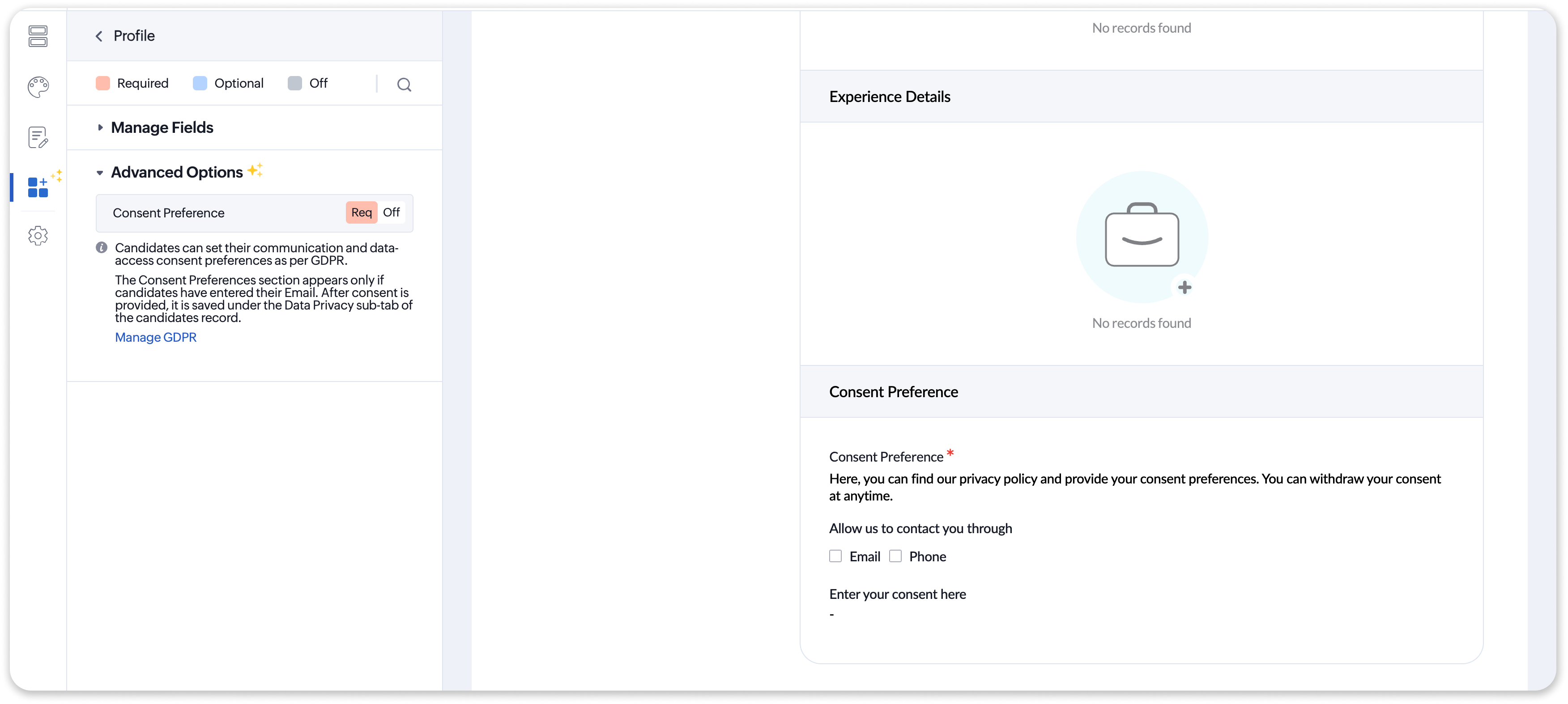Image resolution: width=1568 pixels, height=704 pixels.
Task: Select the Consent Preference section header
Action: pyautogui.click(x=893, y=392)
